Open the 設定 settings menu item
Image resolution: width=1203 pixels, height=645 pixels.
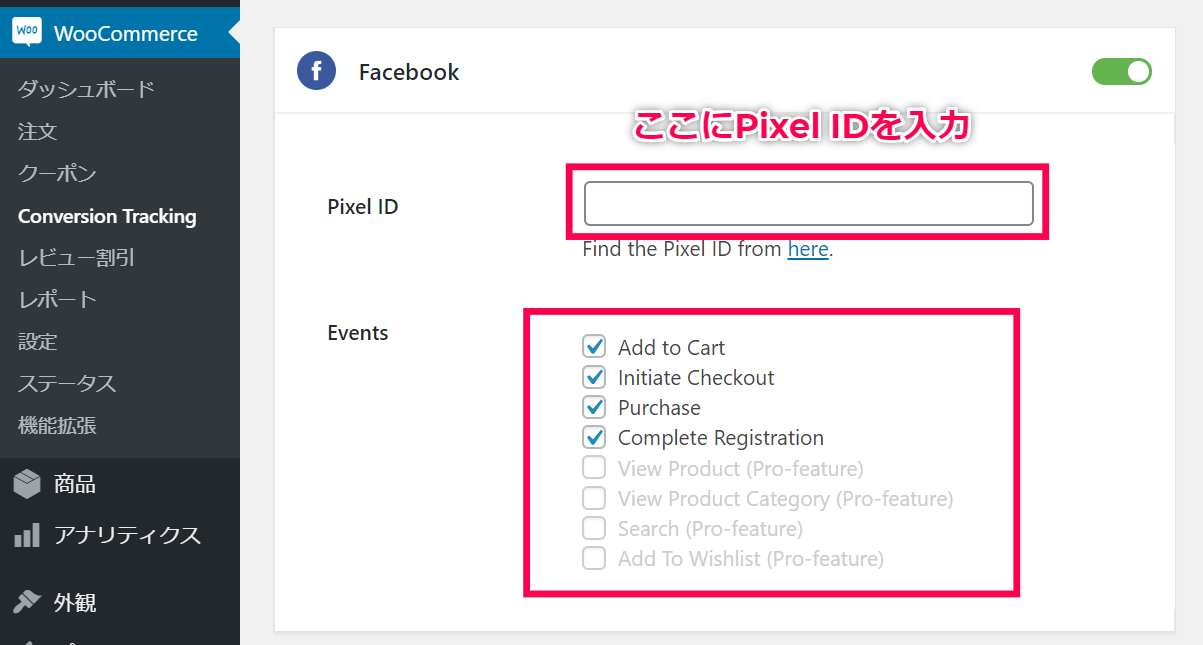click(x=38, y=341)
